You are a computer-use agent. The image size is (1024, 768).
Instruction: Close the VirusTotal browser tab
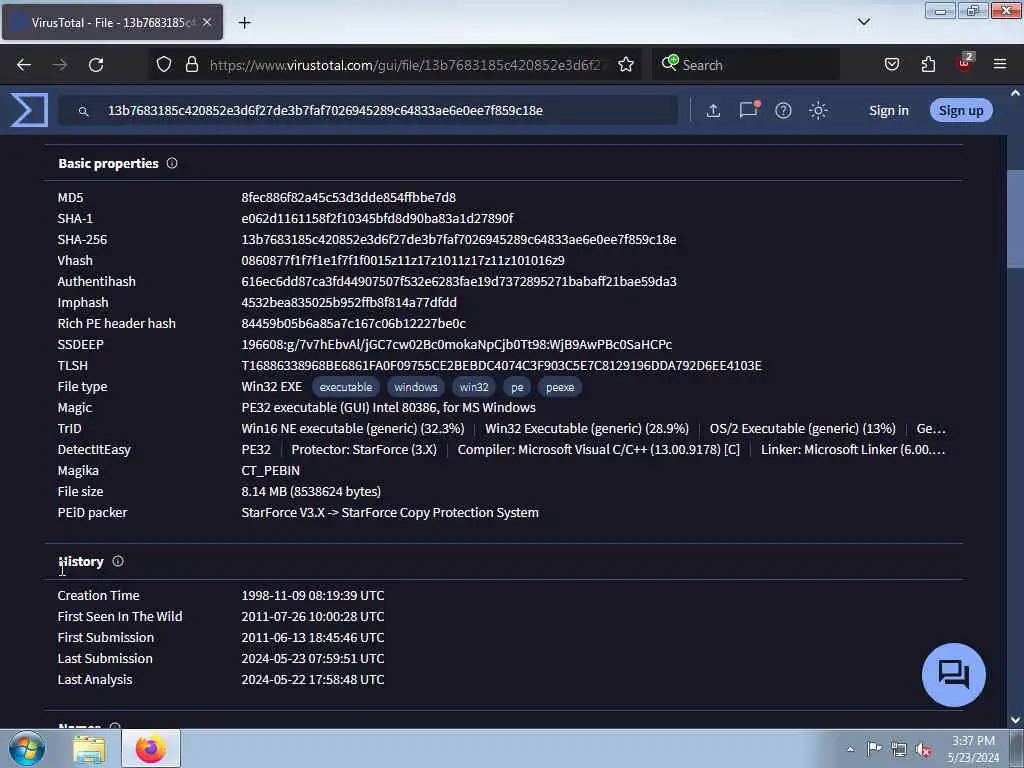tap(206, 22)
